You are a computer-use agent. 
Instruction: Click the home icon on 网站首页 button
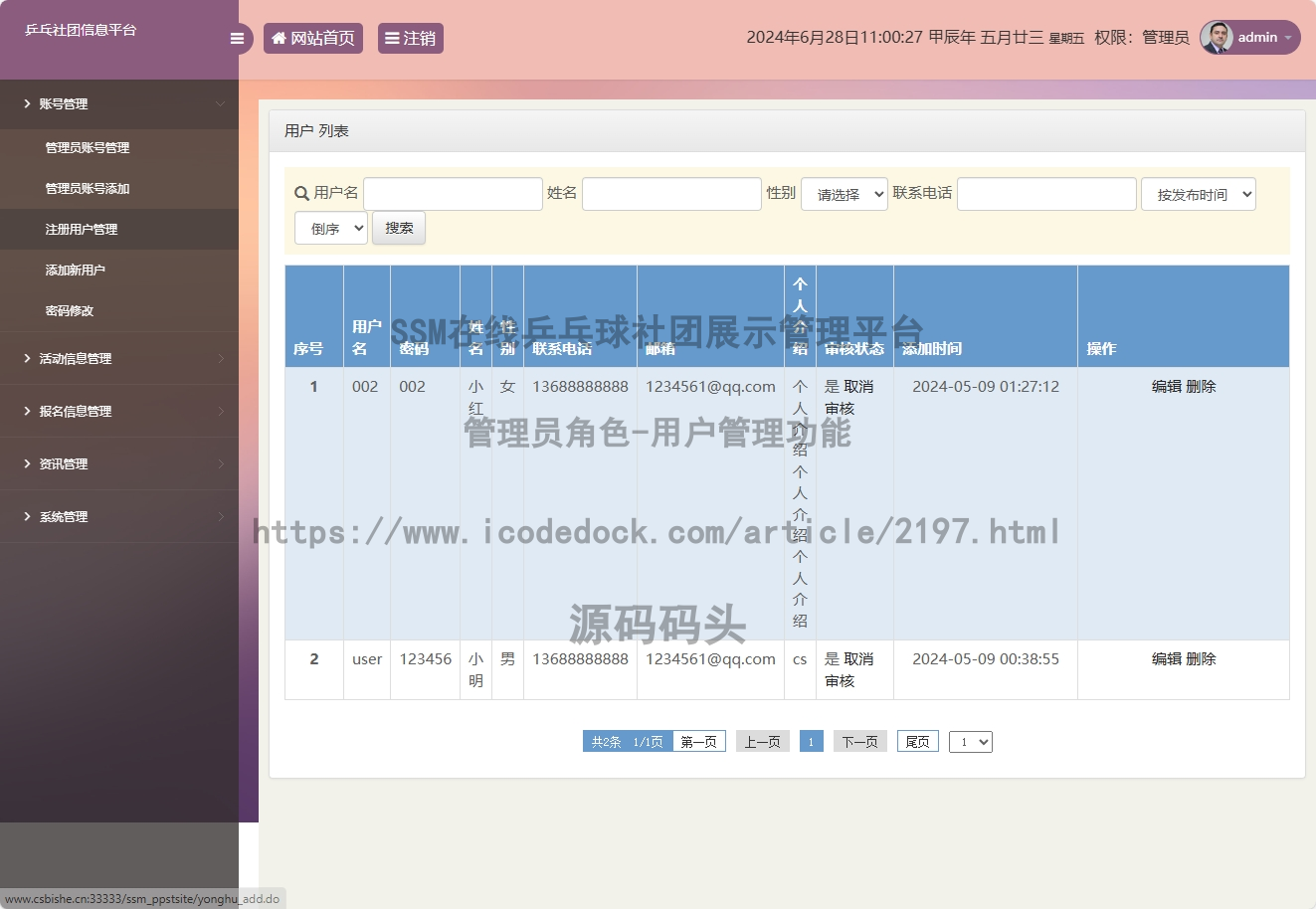pos(280,38)
